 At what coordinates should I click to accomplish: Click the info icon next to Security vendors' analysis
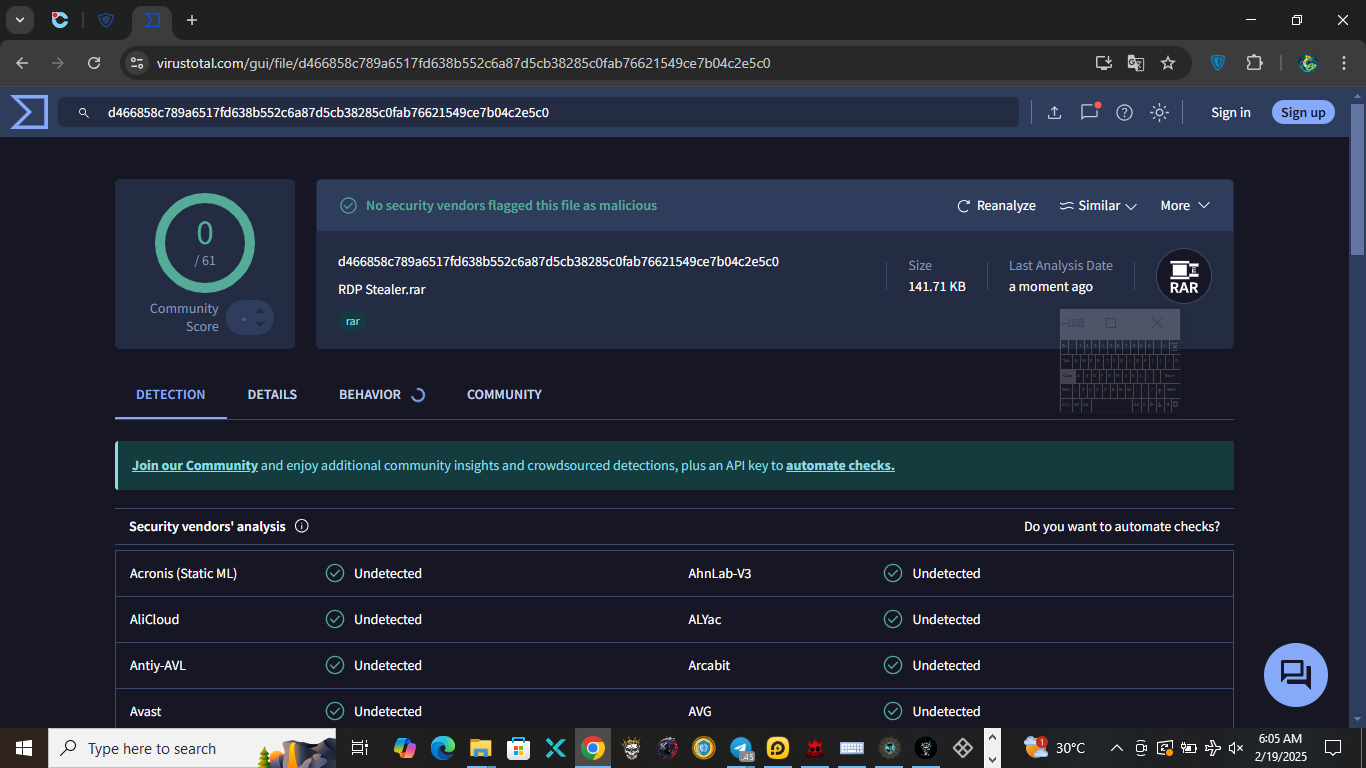pos(301,525)
